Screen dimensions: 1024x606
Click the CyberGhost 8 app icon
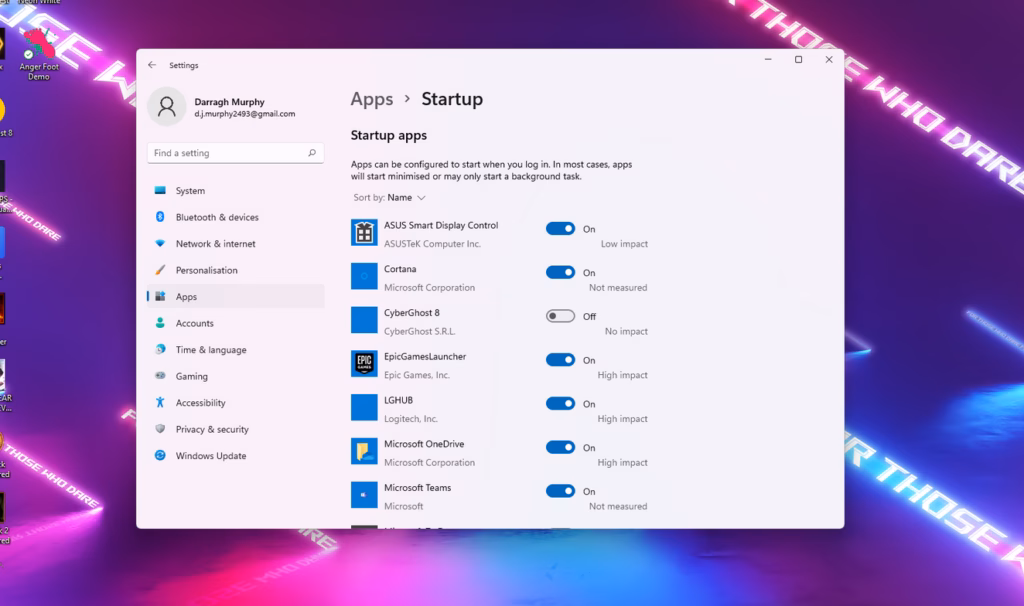364,320
